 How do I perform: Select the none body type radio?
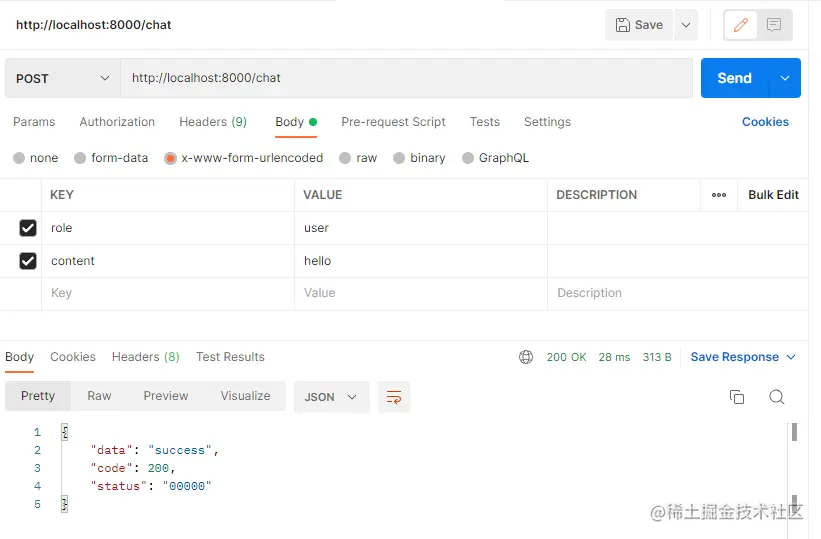tap(19, 158)
